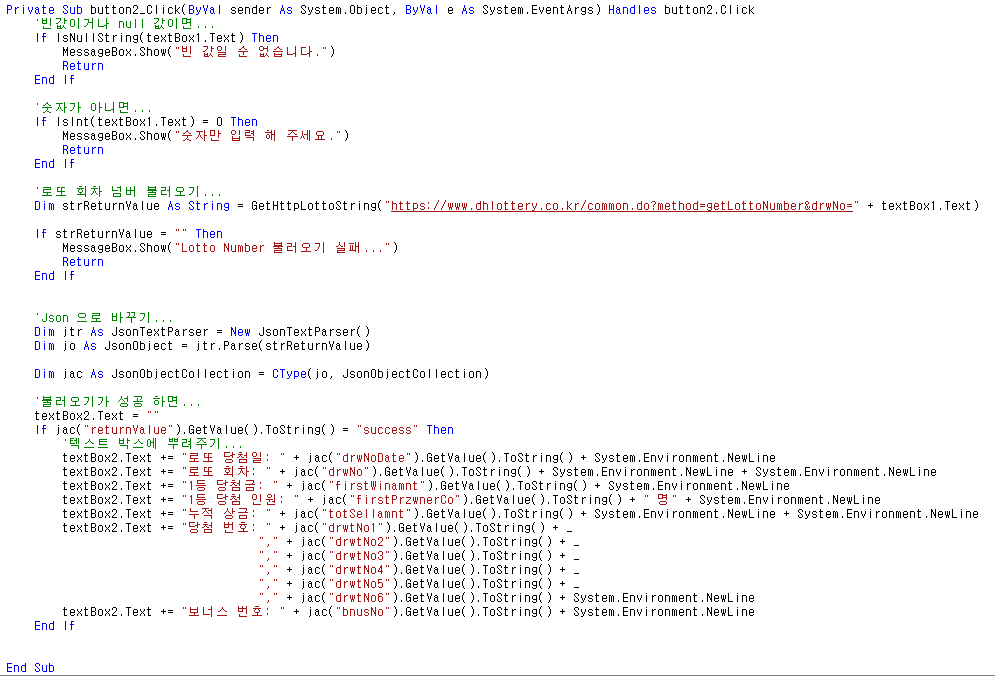995x676 pixels.
Task: Click the 'If strReturnValue = "" Then' line
Action: tap(129, 234)
